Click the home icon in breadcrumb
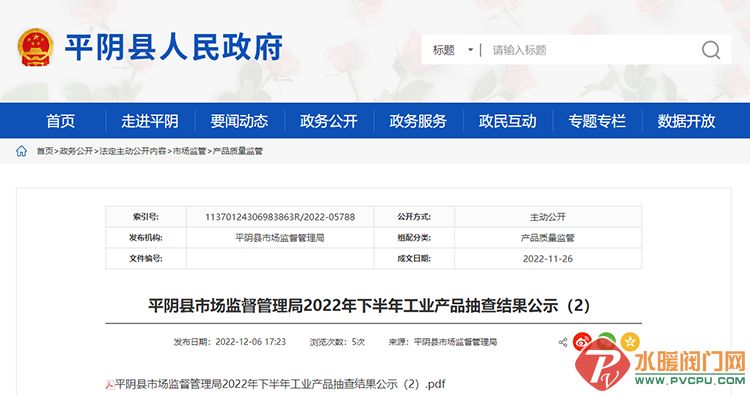 click(x=22, y=151)
